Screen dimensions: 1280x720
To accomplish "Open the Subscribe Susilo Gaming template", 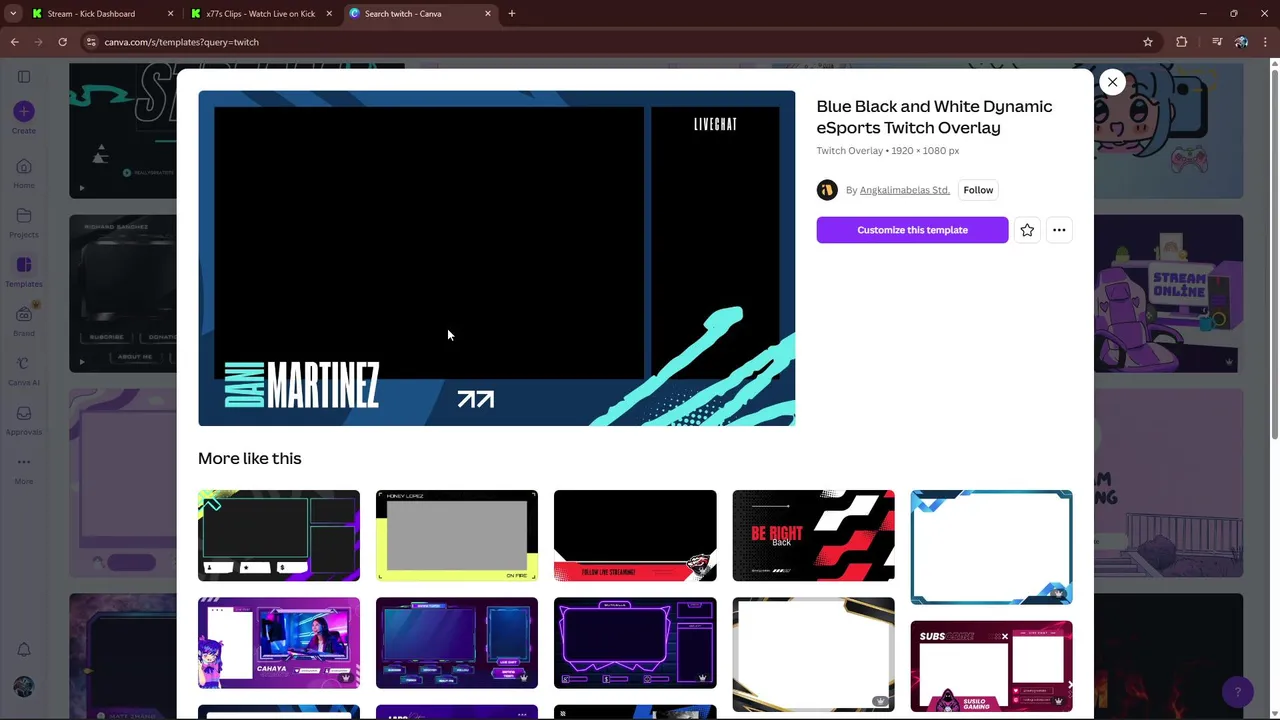I will [991, 666].
